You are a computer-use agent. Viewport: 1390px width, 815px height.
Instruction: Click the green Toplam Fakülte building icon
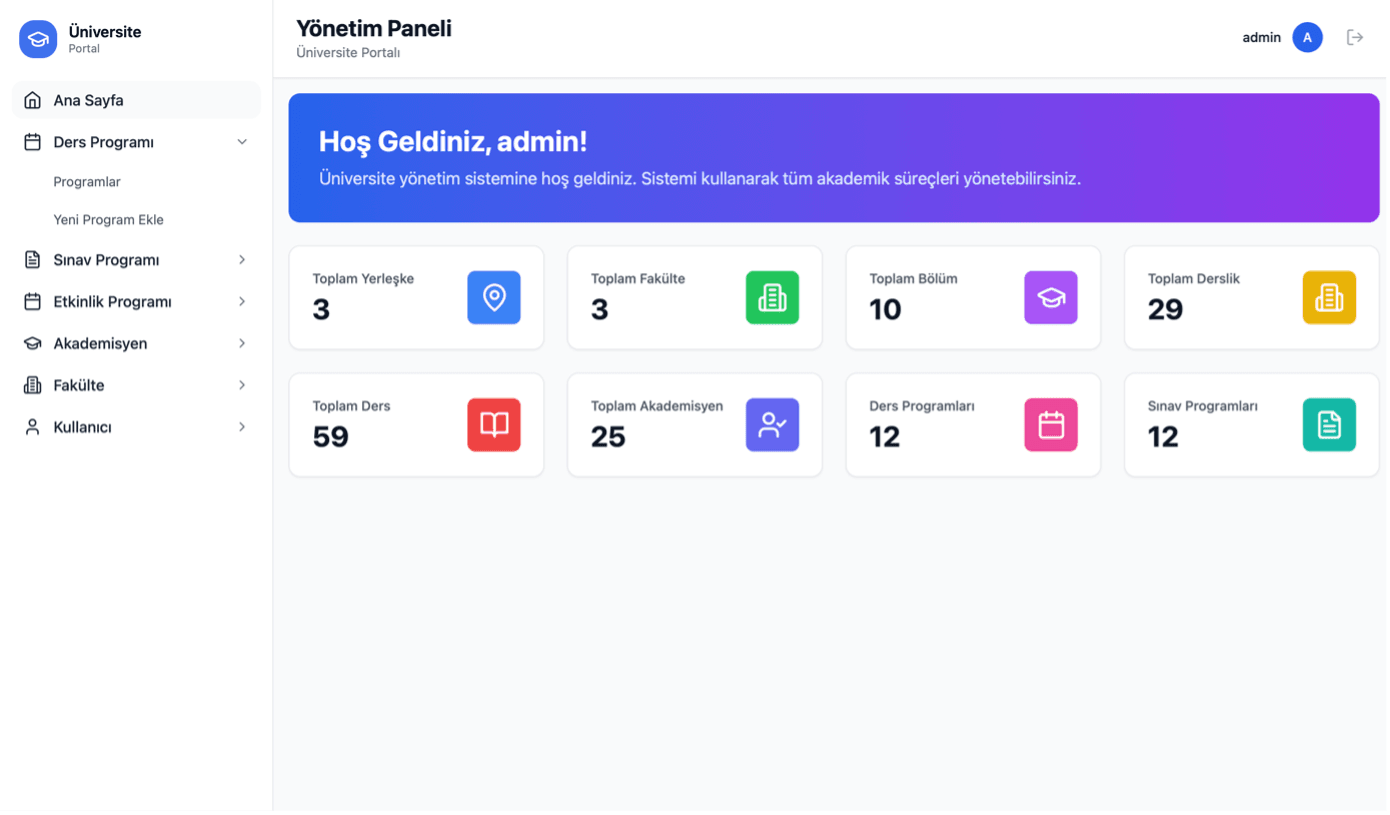click(772, 297)
